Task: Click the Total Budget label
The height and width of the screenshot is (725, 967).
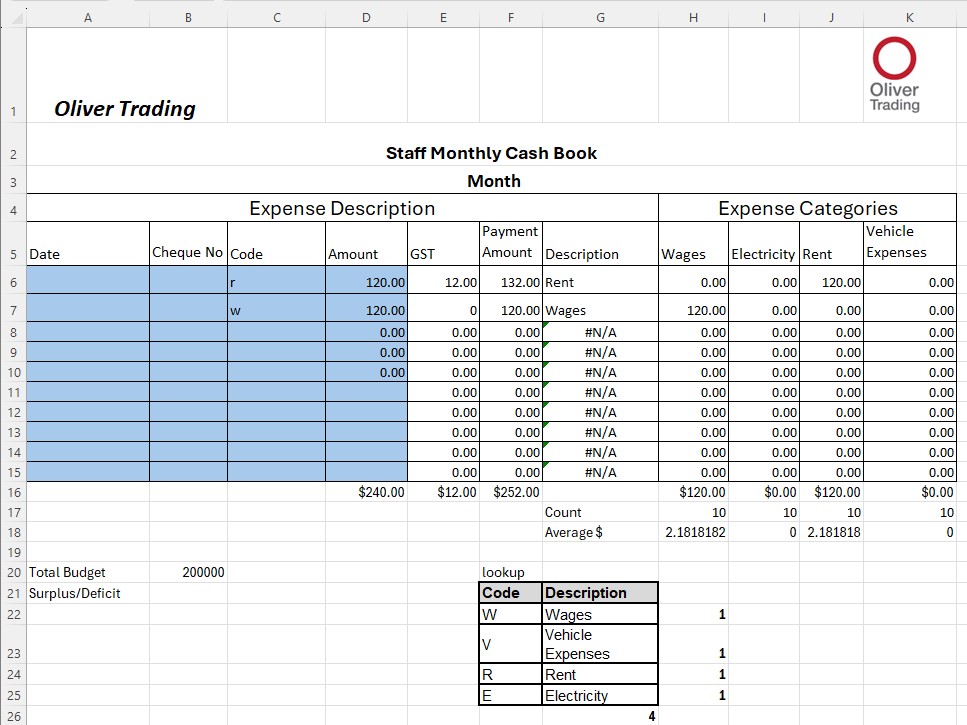Action: [x=88, y=573]
